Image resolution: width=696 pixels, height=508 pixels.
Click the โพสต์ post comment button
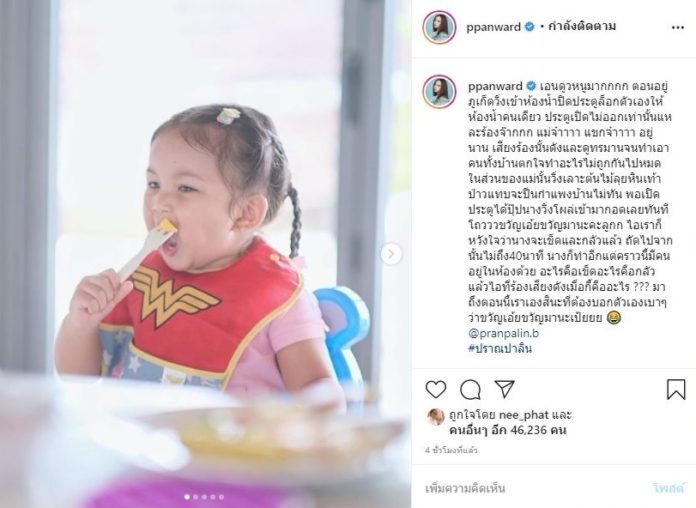(668, 488)
